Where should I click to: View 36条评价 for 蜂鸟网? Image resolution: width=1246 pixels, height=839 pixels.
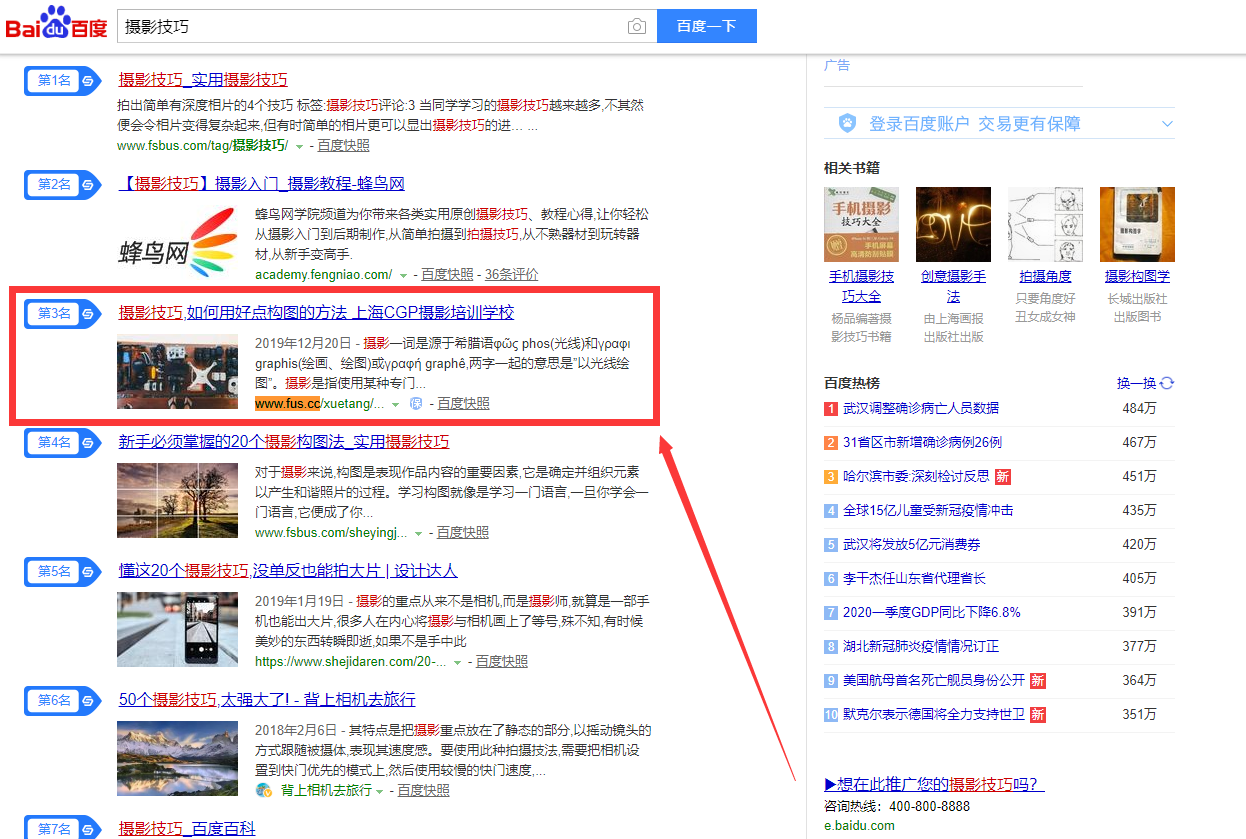click(x=512, y=275)
